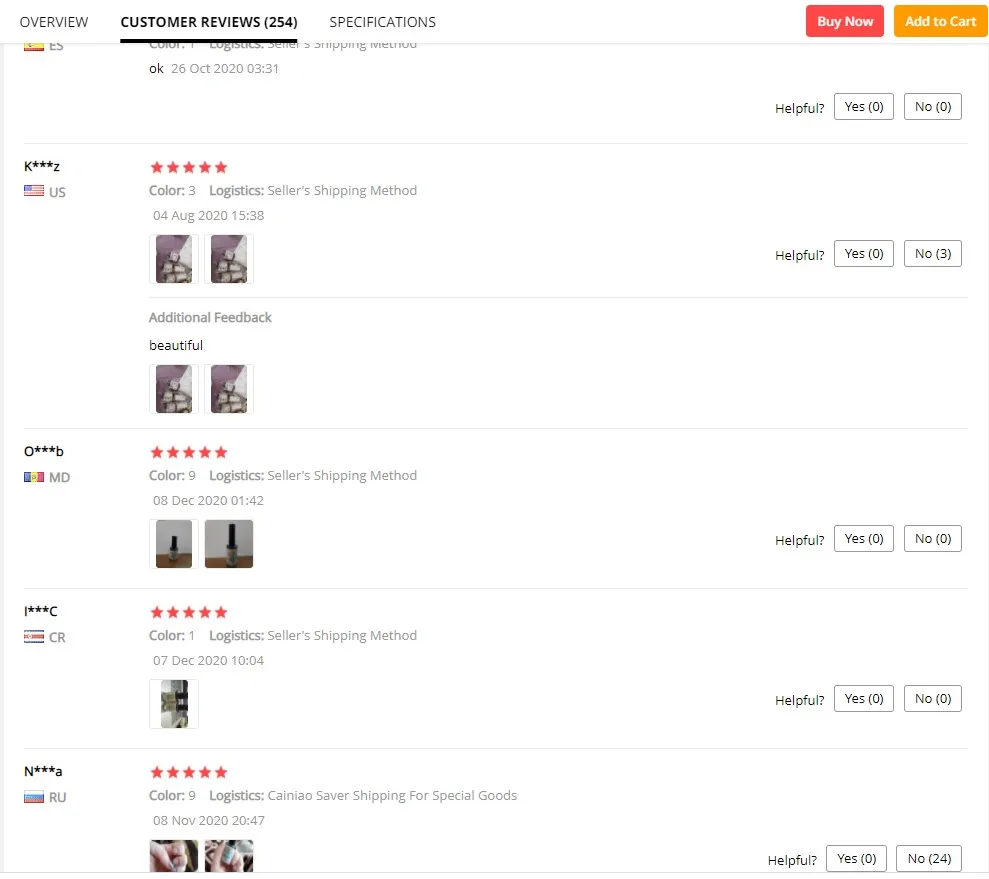989x879 pixels.
Task: Click No (3) on K***z's review
Action: tap(932, 254)
